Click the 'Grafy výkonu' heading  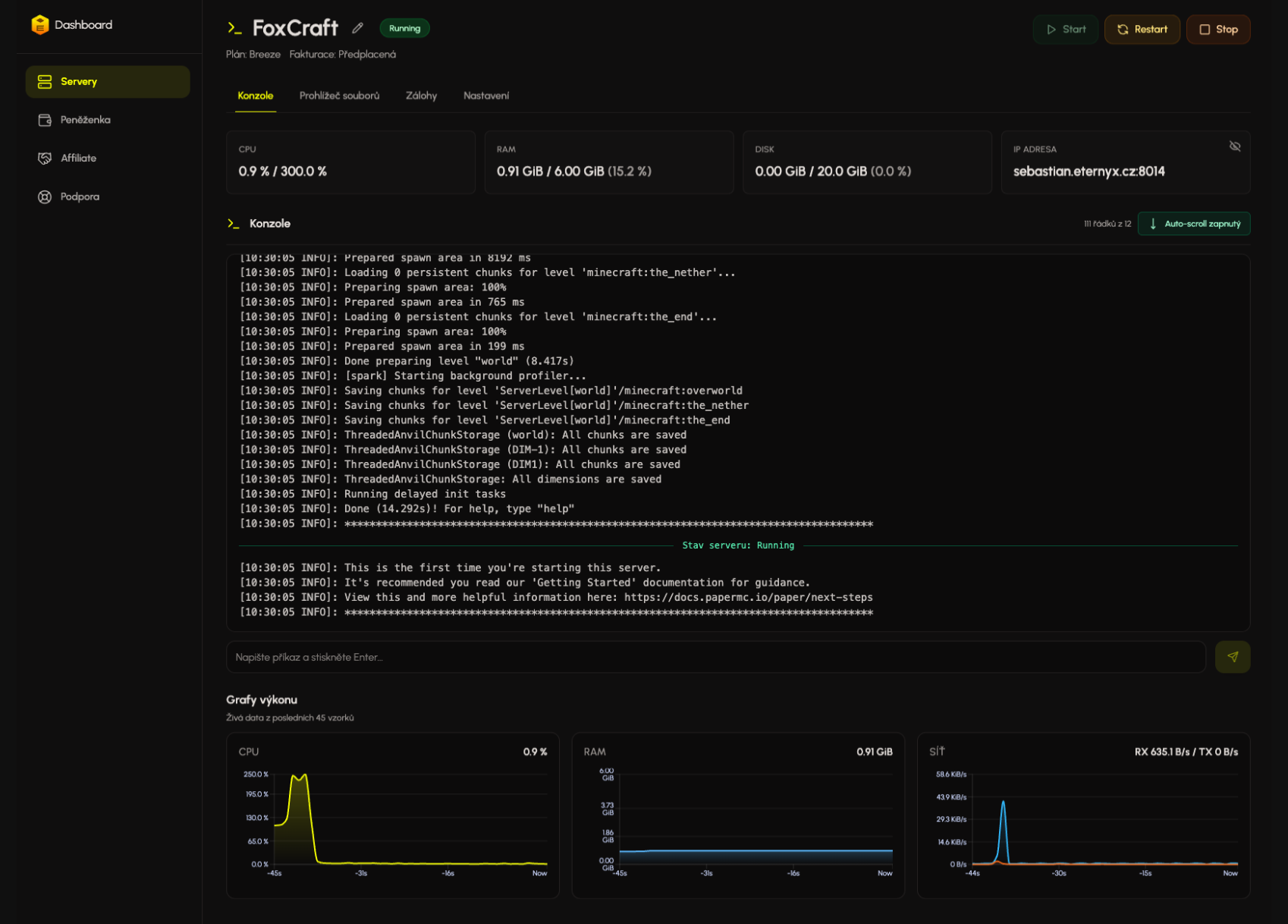262,699
